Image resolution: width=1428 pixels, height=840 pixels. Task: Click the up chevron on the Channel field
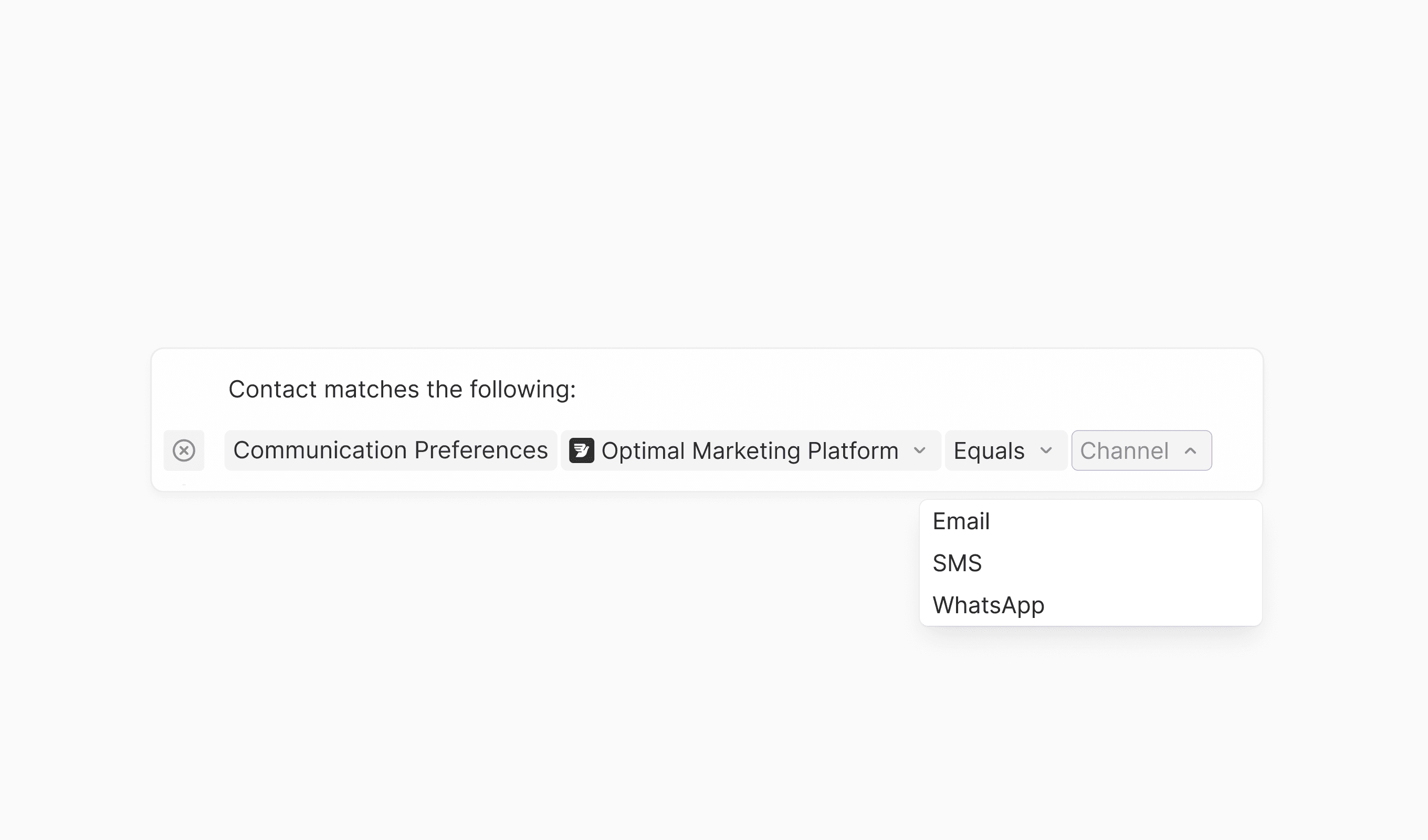[x=1191, y=450]
